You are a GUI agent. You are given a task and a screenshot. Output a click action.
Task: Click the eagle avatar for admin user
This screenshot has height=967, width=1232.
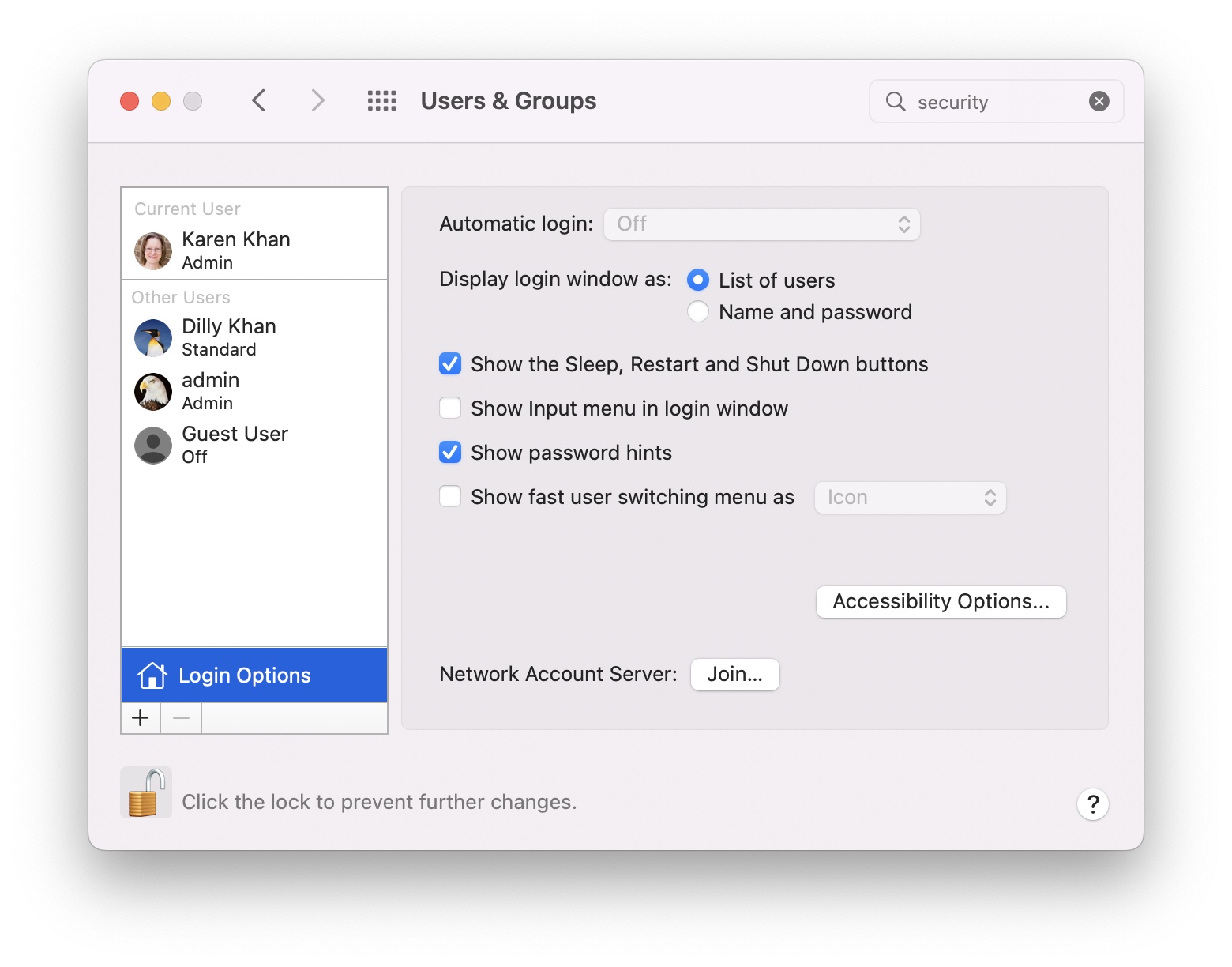[152, 392]
